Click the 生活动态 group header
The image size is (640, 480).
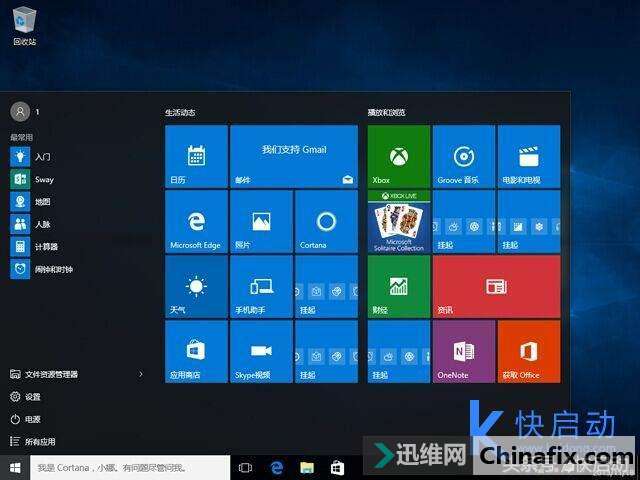180,112
